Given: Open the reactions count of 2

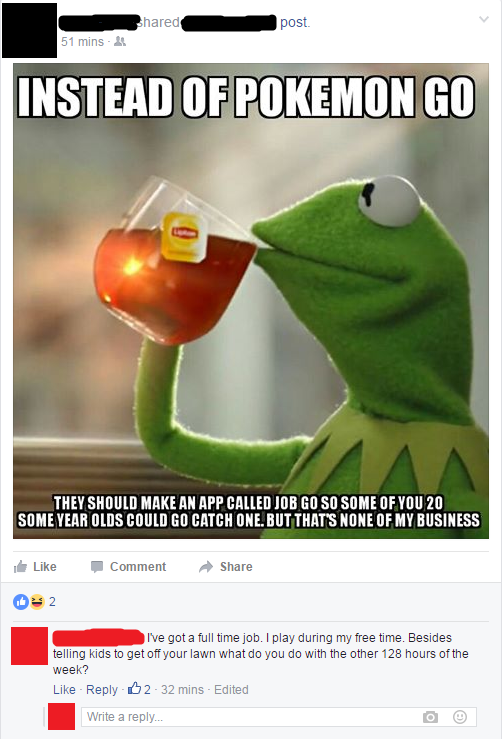Looking at the screenshot, I should coord(52,602).
